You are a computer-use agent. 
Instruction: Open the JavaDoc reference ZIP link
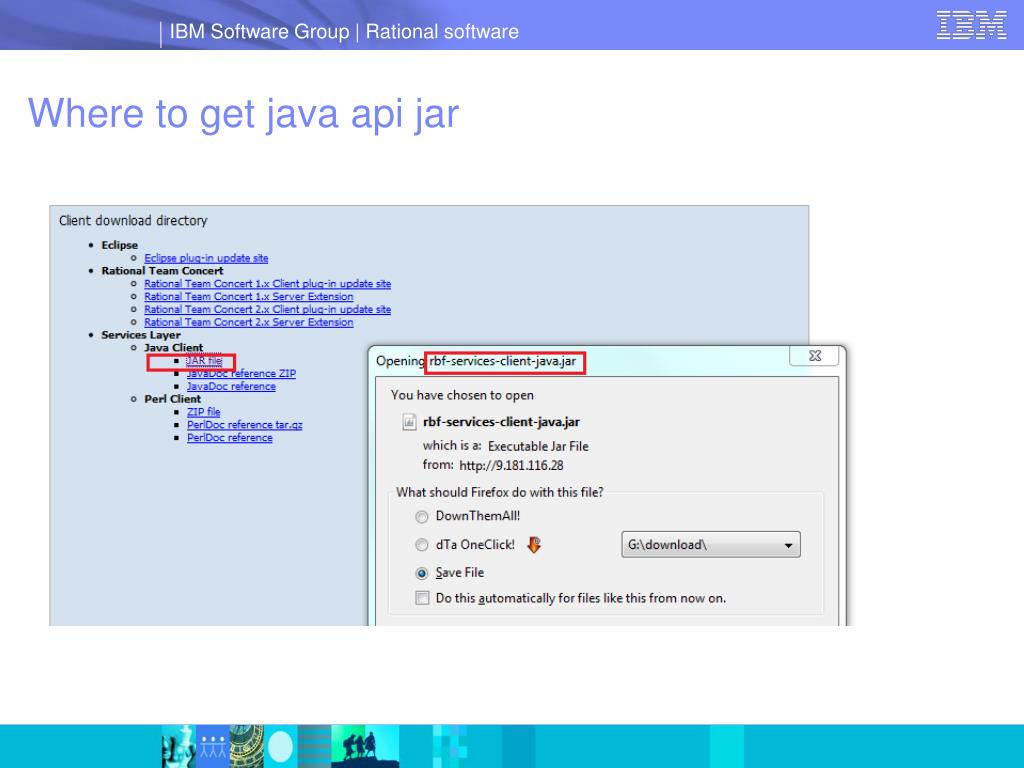[x=241, y=374]
